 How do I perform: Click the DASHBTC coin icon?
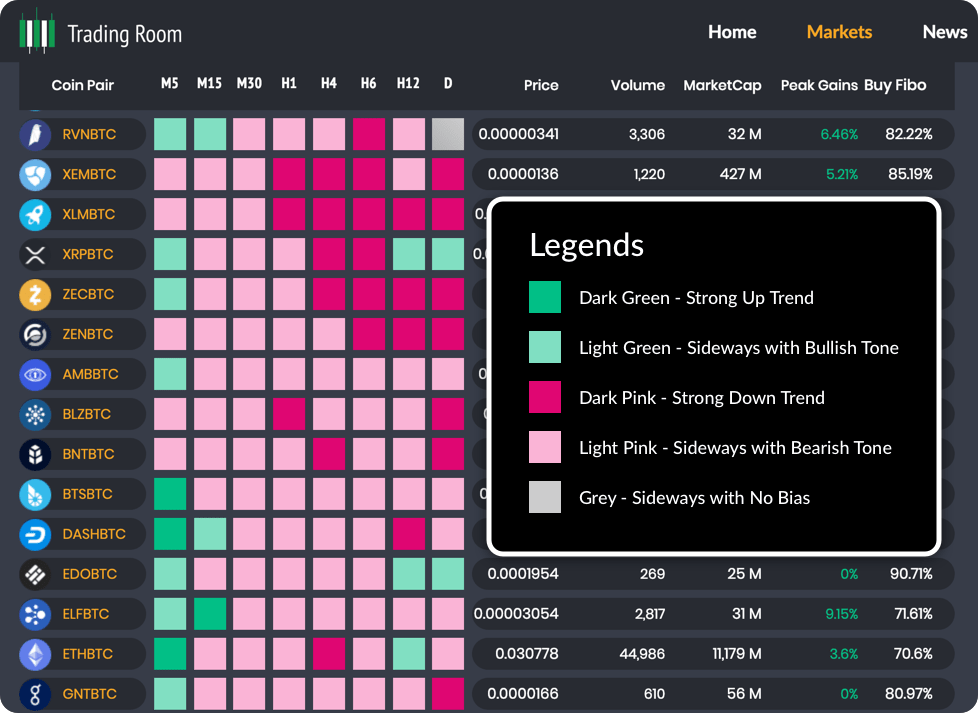(35, 534)
